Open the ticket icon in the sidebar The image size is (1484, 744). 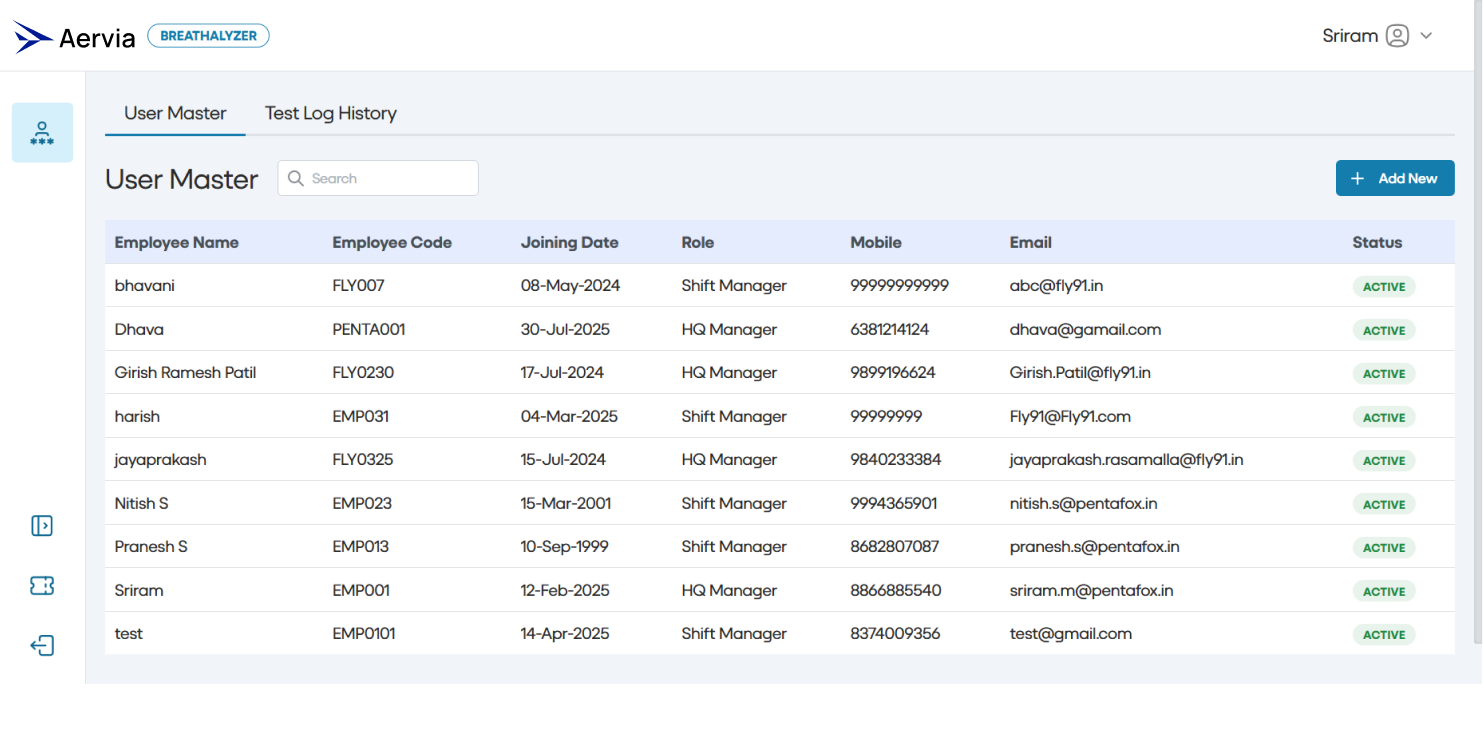pos(41,585)
